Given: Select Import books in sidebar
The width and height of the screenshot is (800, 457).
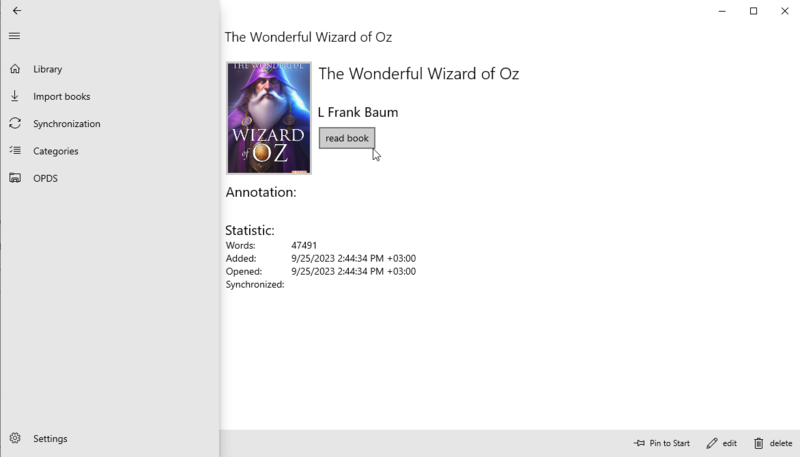Looking at the screenshot, I should [62, 96].
